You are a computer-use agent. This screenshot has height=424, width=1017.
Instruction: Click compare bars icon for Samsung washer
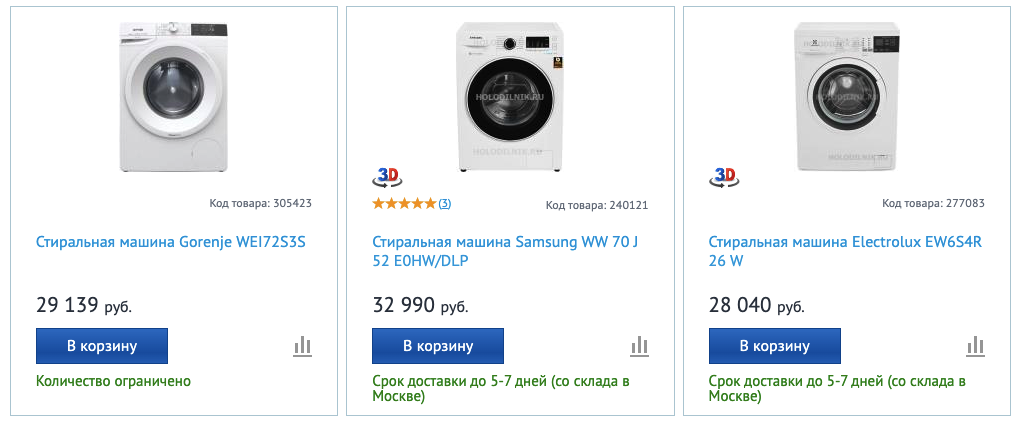tap(640, 347)
